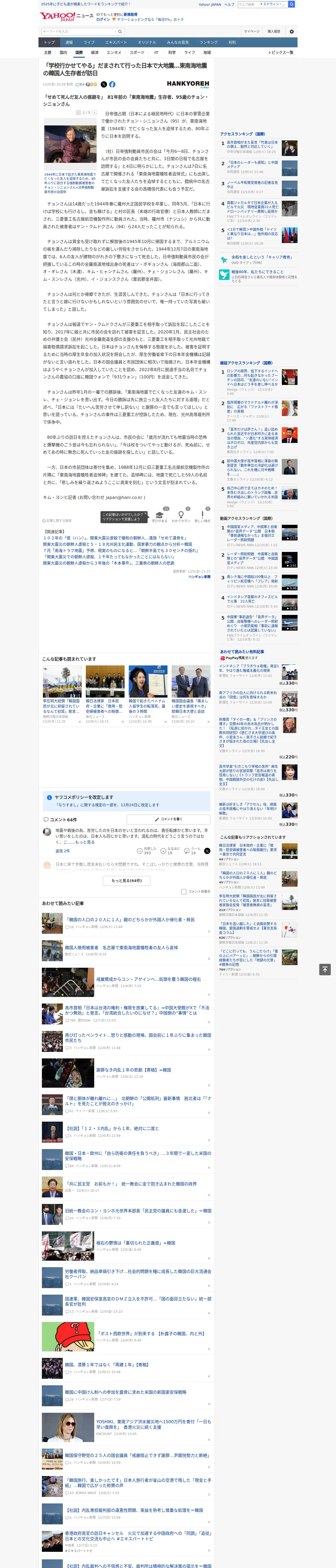The height and width of the screenshot is (1568, 336).
Task: Select the ランキング navigation tab
Action: point(209,43)
